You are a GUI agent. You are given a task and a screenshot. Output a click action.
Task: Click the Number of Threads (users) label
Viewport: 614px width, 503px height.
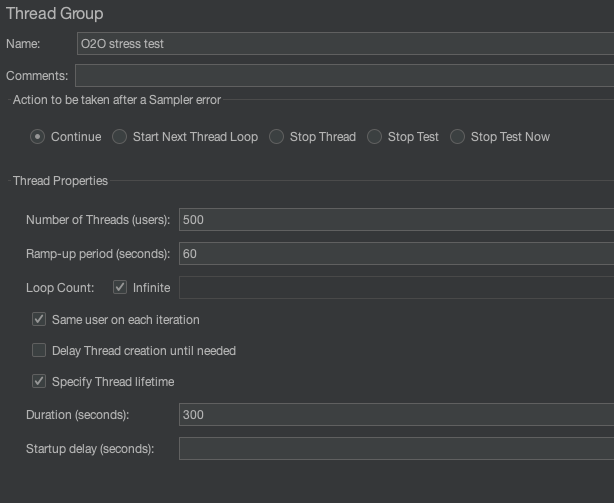click(98, 220)
